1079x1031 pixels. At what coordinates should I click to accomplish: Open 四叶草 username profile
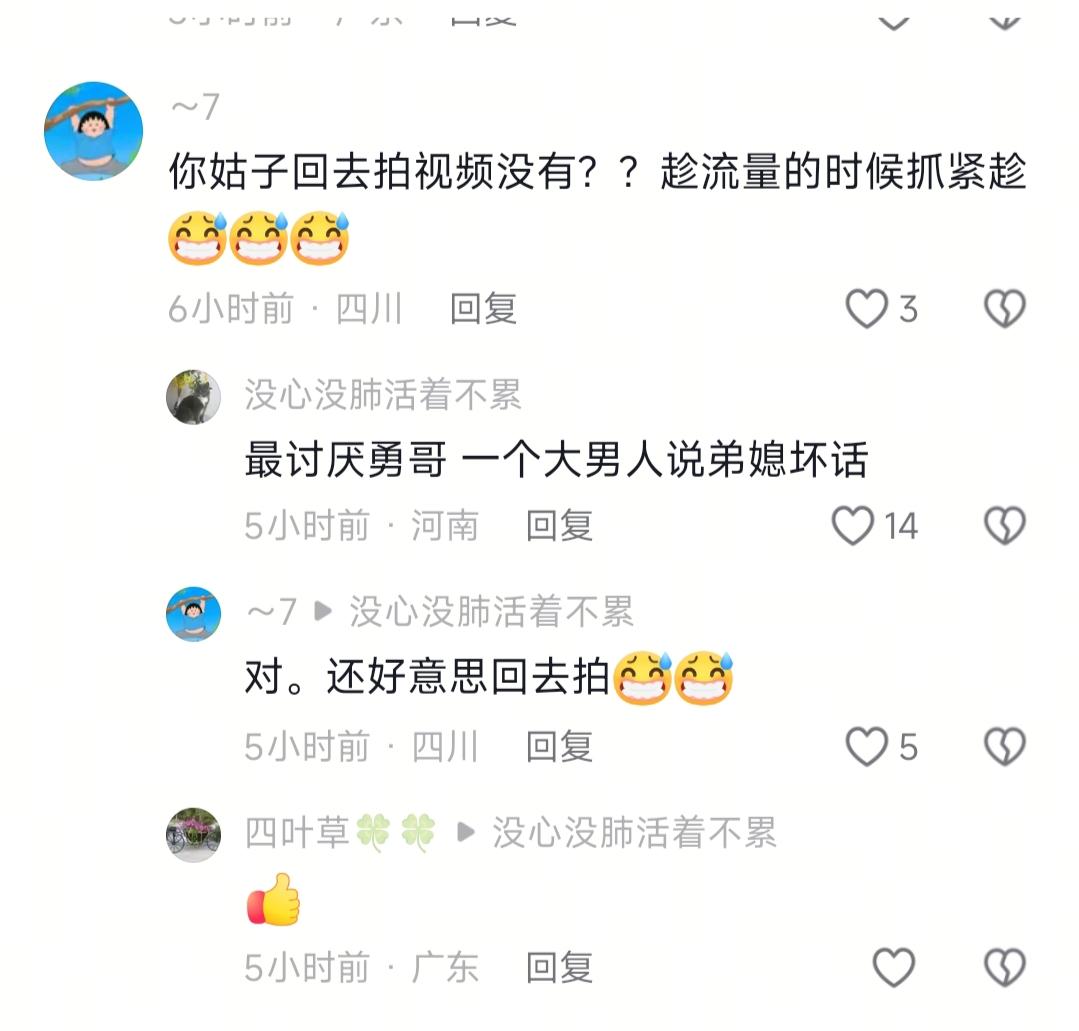pyautogui.click(x=341, y=833)
